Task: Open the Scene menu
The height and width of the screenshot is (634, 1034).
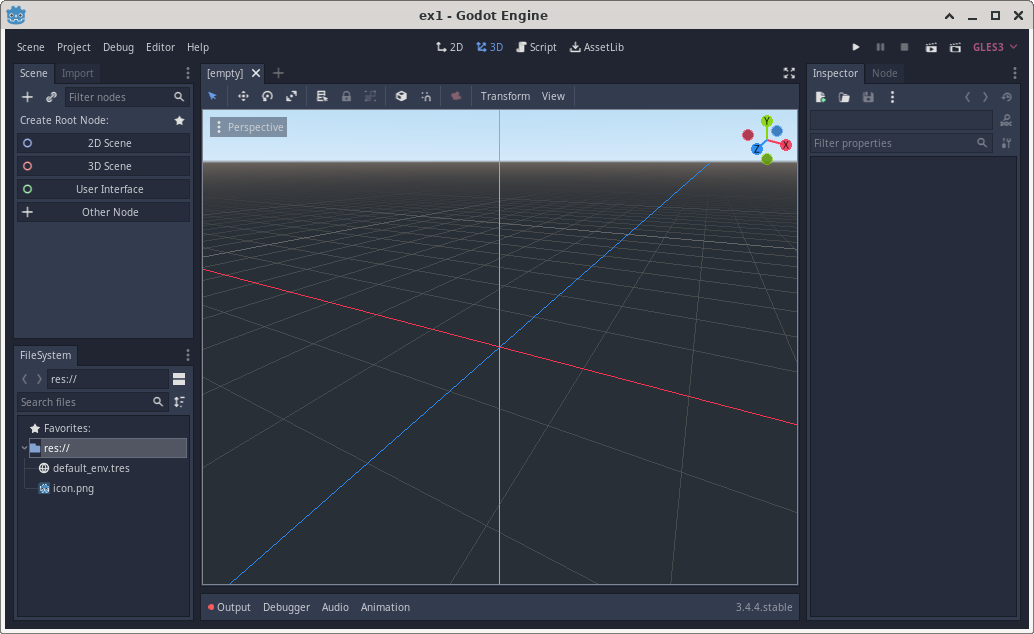Action: (30, 47)
